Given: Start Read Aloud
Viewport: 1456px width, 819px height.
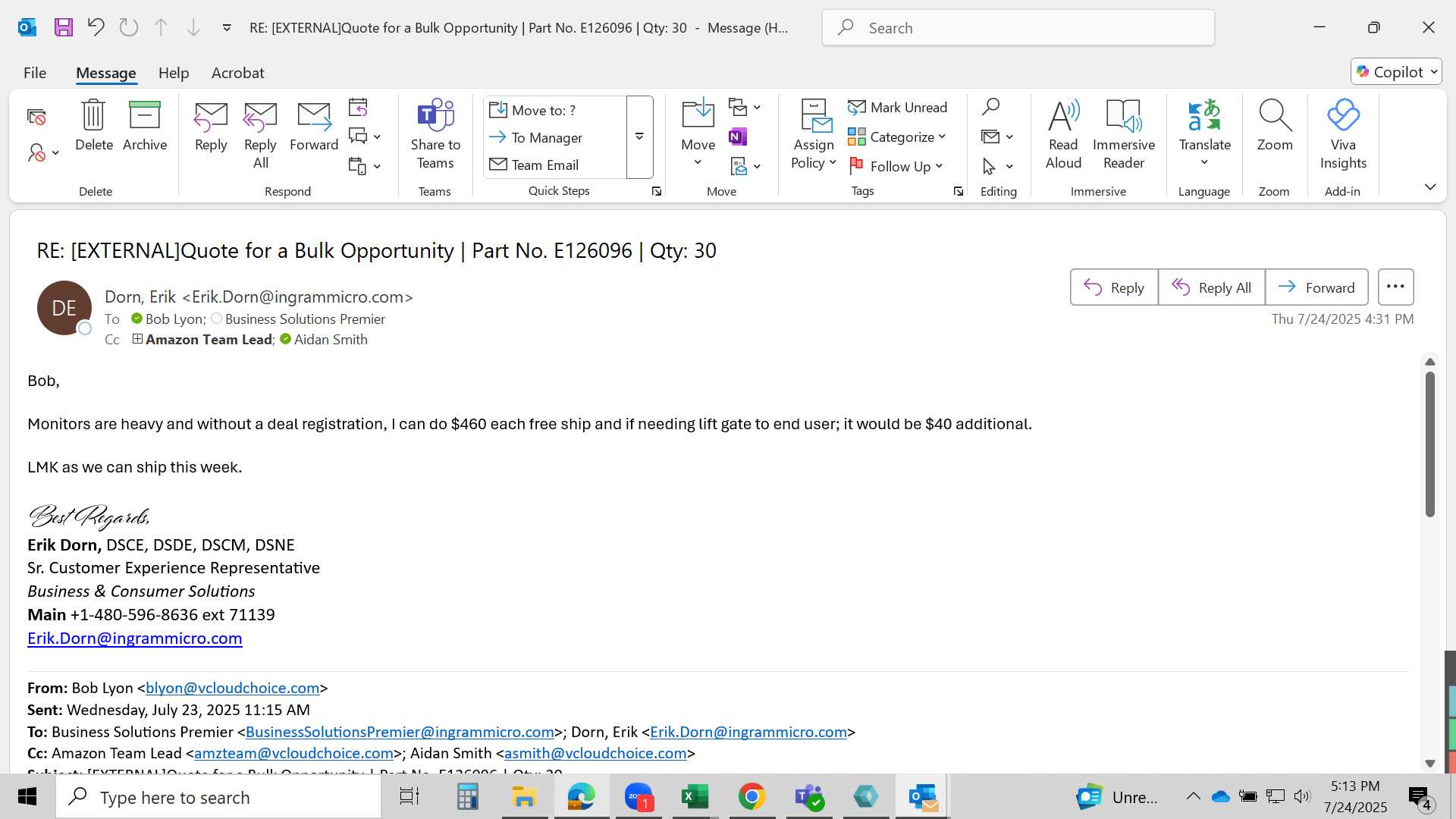Looking at the screenshot, I should (1063, 135).
